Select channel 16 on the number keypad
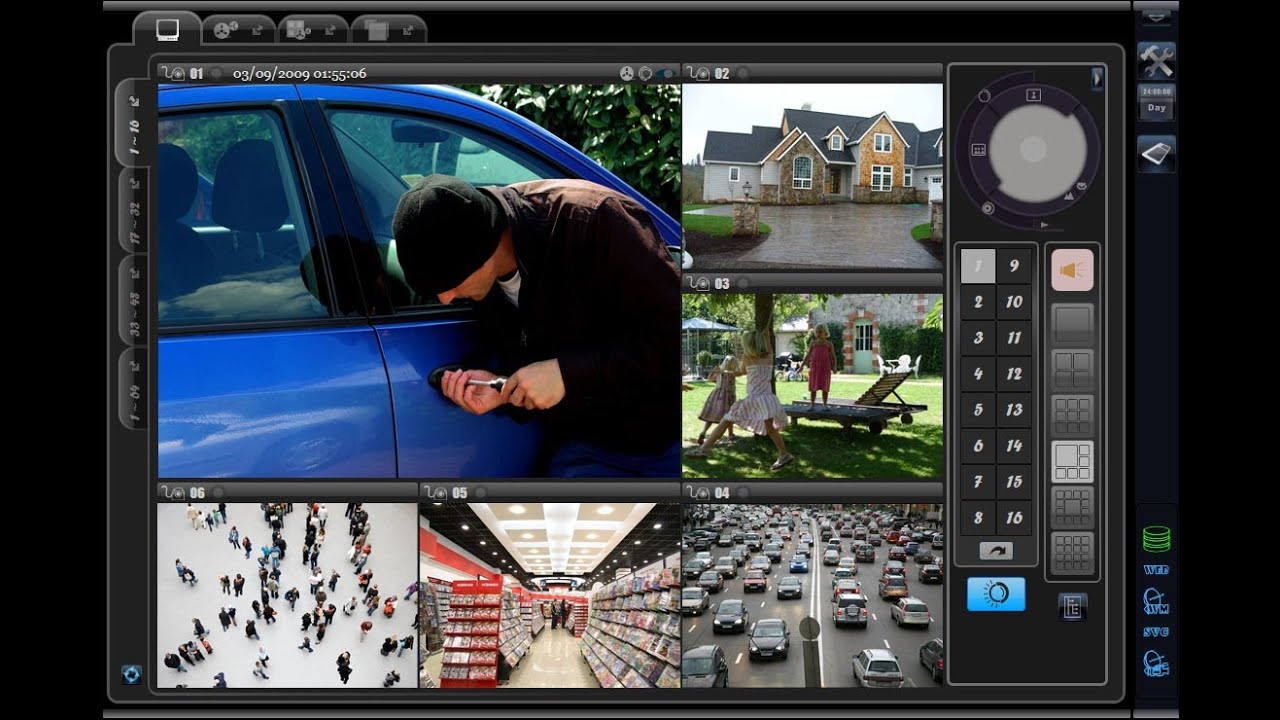The image size is (1280, 720). (1014, 518)
